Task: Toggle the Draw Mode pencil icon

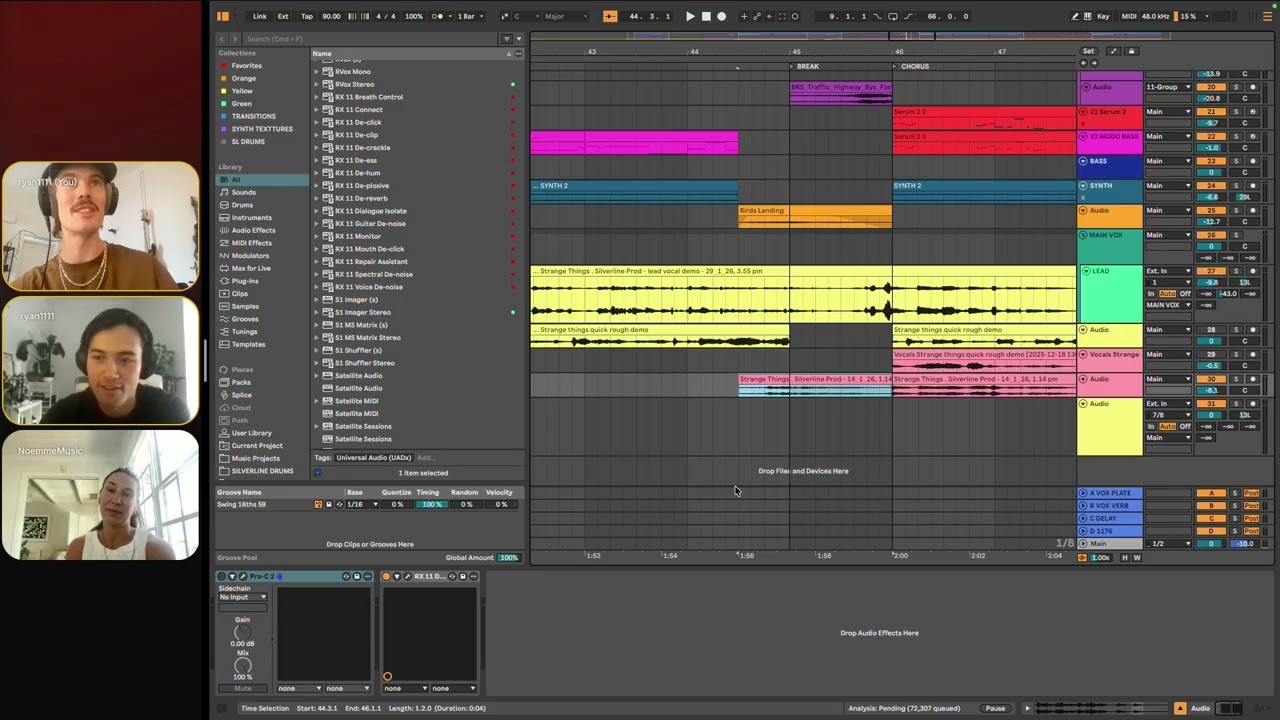Action: coord(1075,16)
